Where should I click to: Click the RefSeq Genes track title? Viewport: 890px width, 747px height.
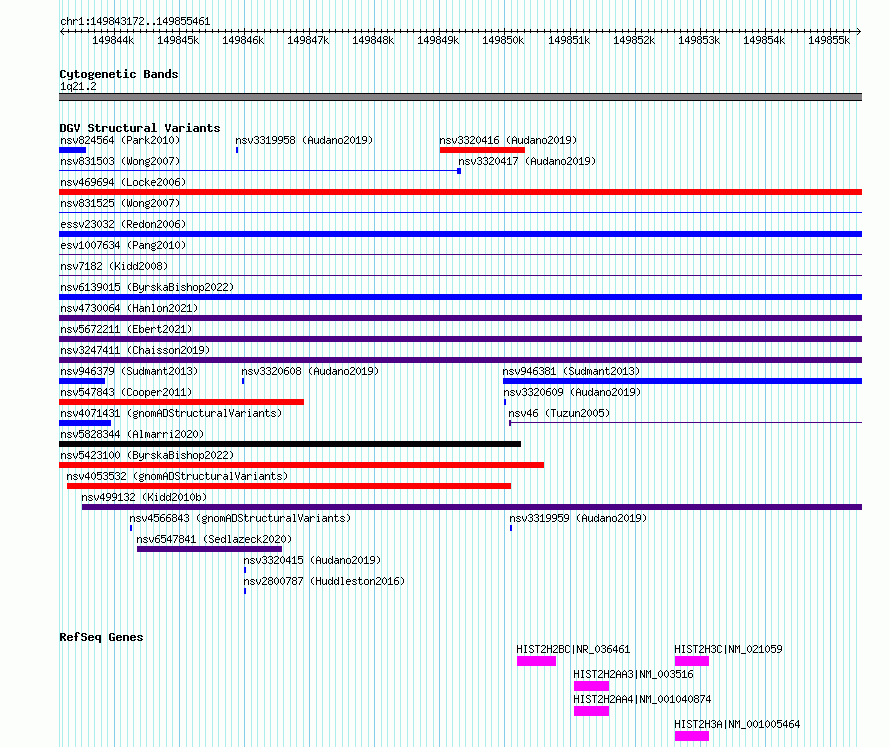(x=101, y=637)
